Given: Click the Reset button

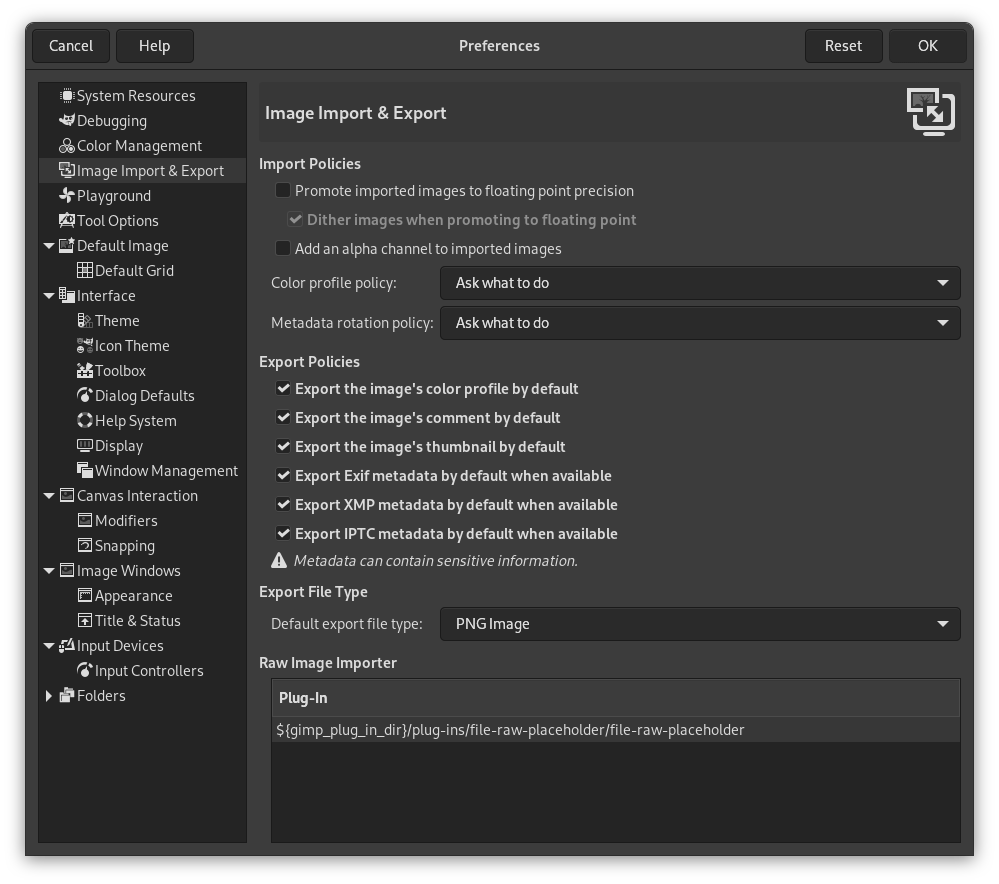Looking at the screenshot, I should click(843, 45).
